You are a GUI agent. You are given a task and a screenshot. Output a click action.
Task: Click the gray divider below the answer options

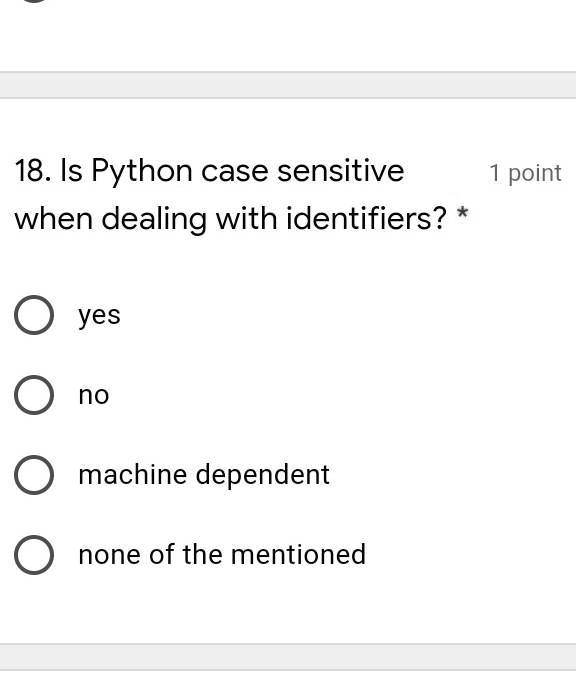pyautogui.click(x=288, y=657)
